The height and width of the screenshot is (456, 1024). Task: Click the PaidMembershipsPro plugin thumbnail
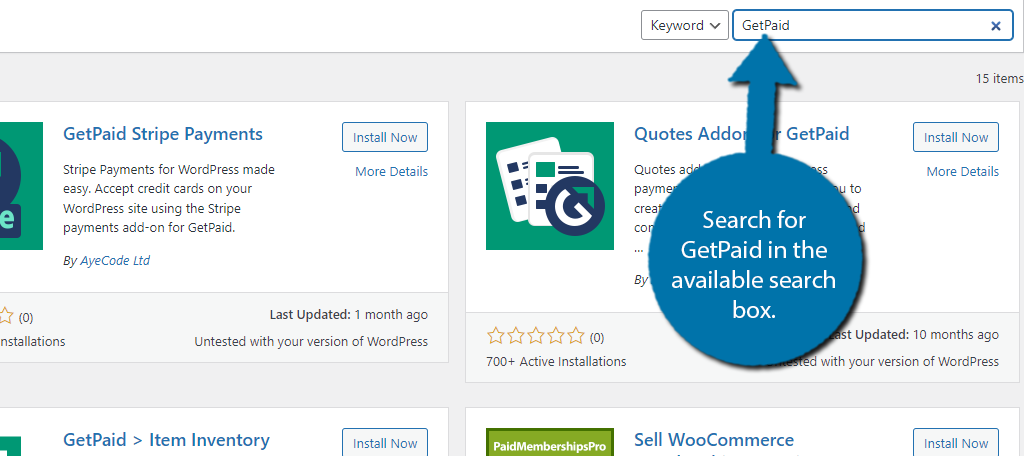click(550, 442)
